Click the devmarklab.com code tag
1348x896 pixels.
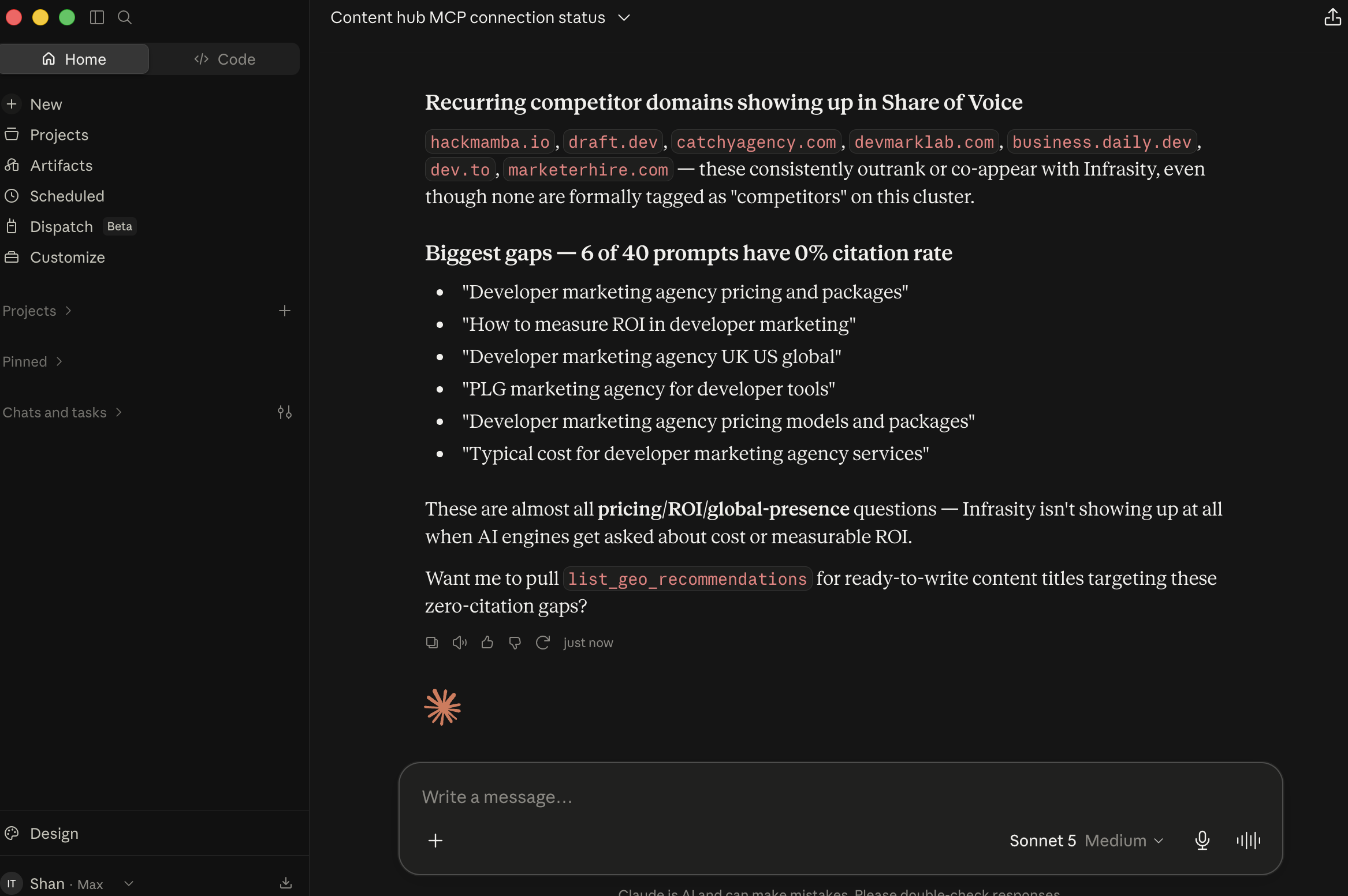point(924,141)
